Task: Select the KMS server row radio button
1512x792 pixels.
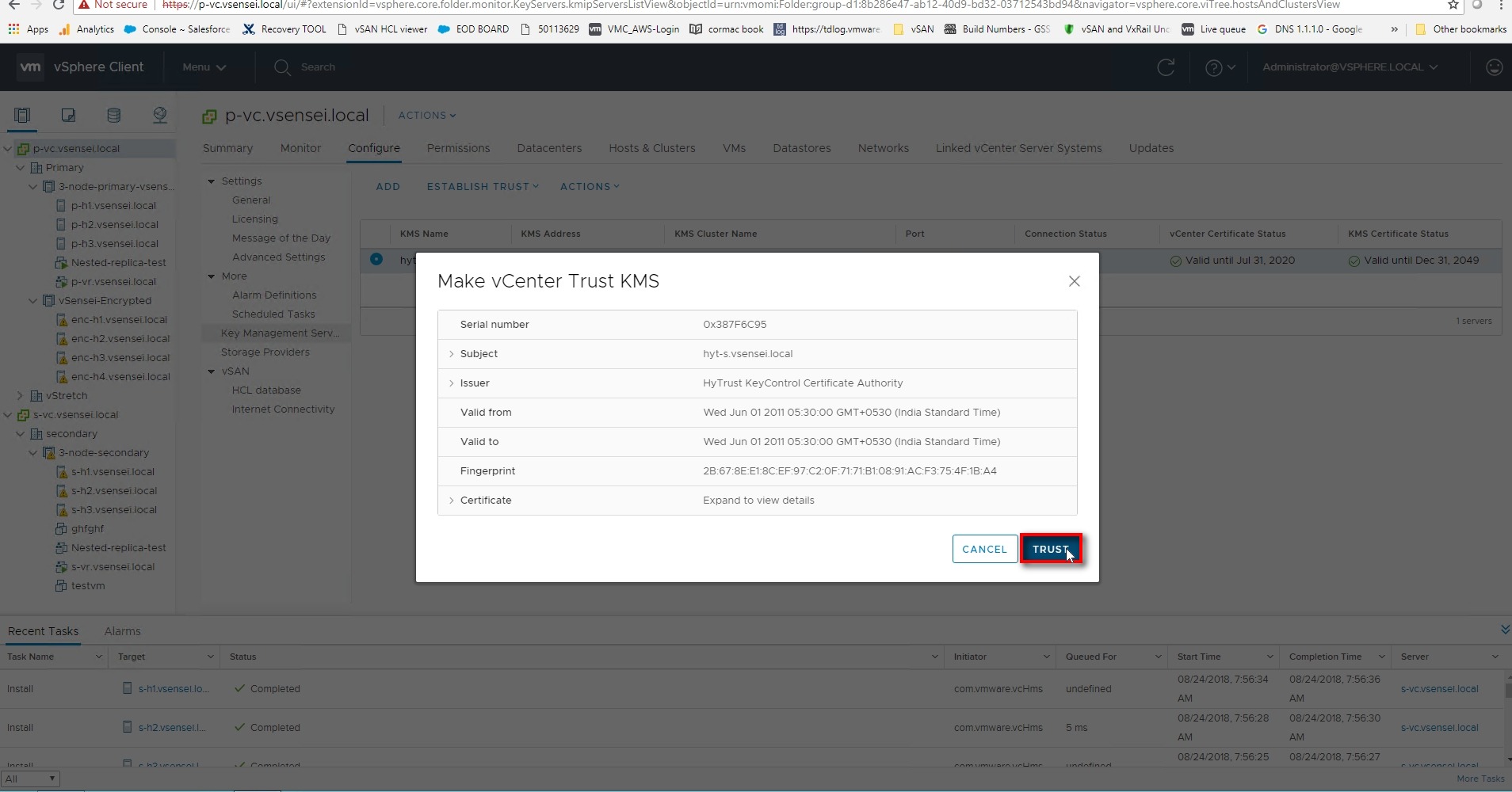Action: coord(376,259)
